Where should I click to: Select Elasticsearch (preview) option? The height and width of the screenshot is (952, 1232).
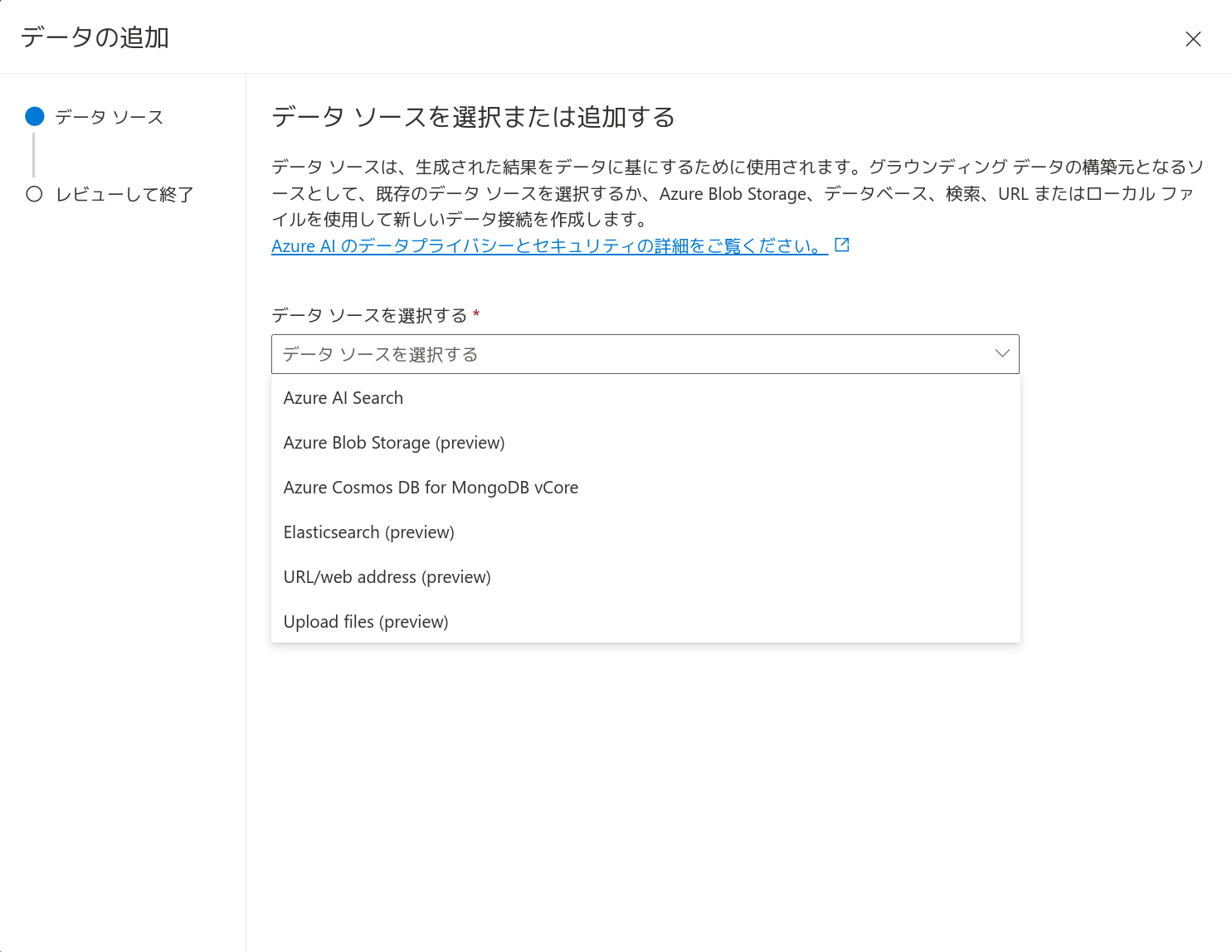click(x=645, y=532)
